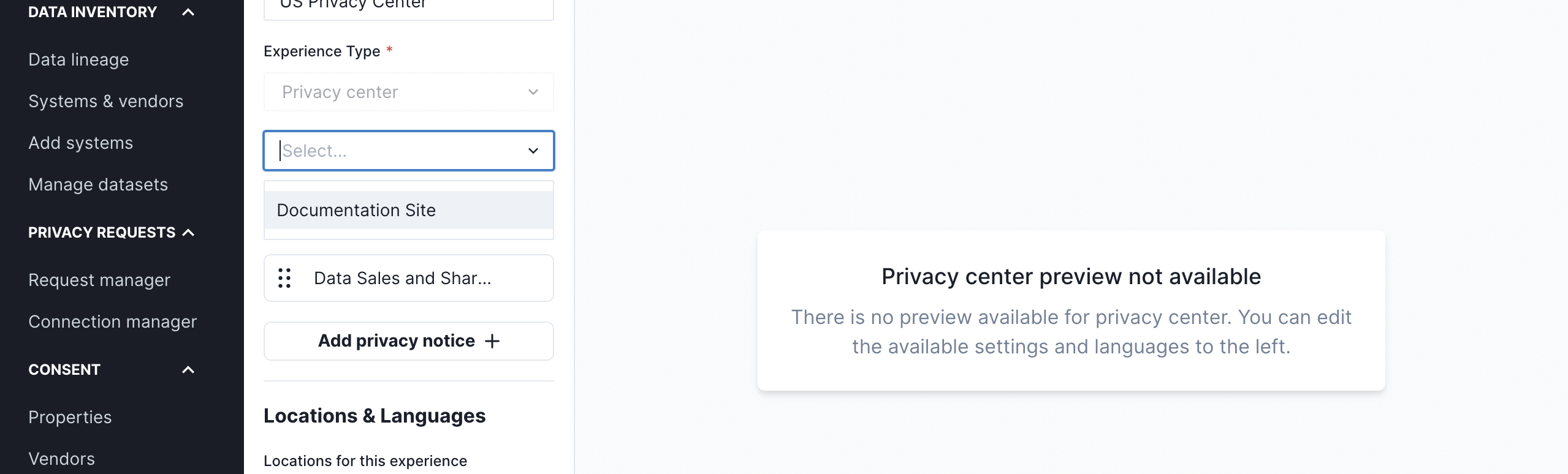
Task: Go to Properties under Consent
Action: point(70,417)
